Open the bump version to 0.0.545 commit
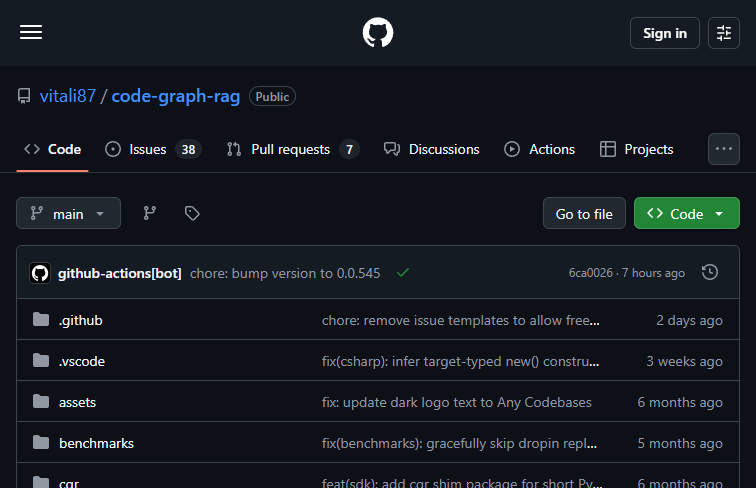The width and height of the screenshot is (756, 488). [285, 273]
